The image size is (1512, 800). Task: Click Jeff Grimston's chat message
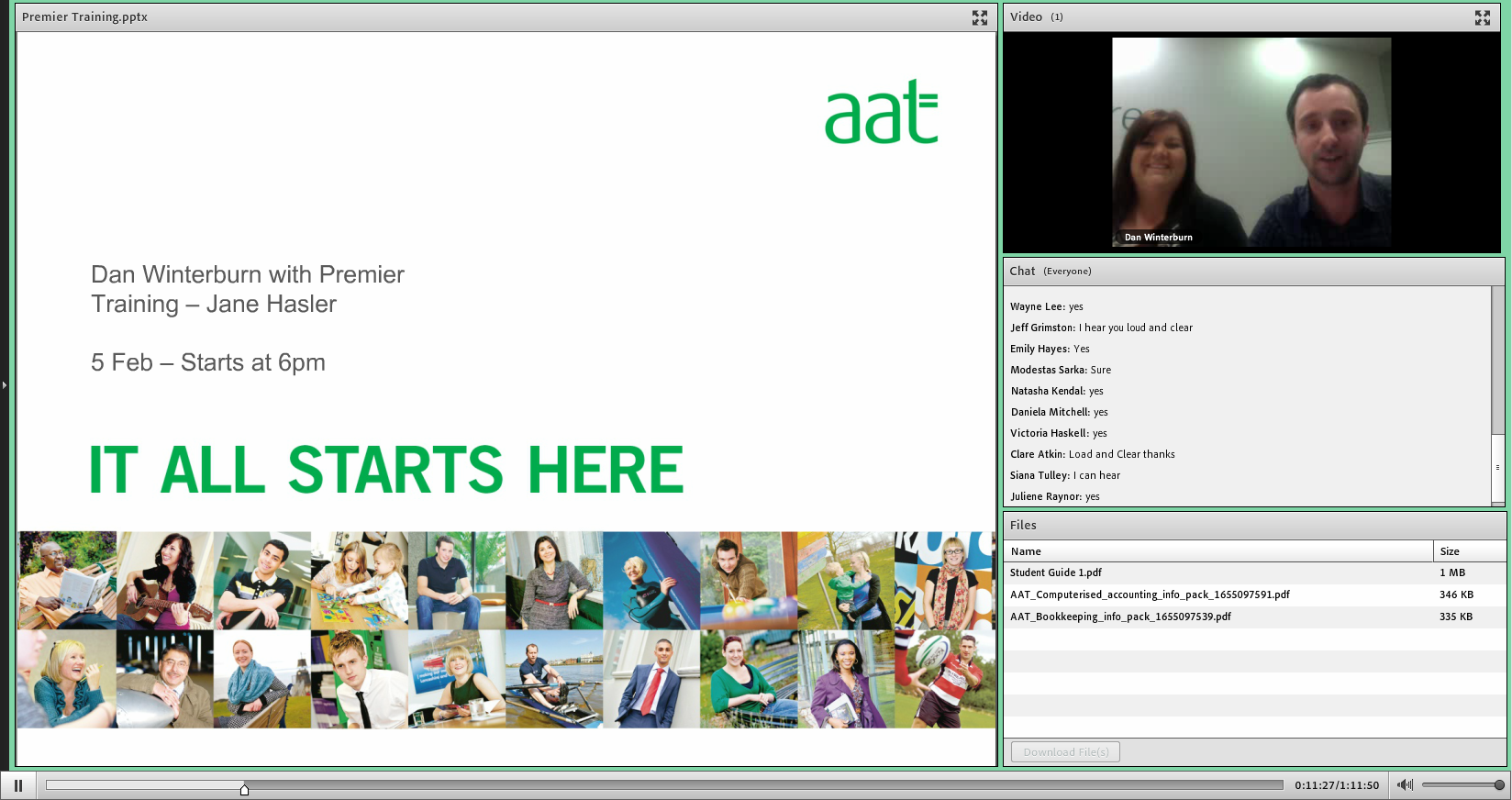click(1101, 328)
